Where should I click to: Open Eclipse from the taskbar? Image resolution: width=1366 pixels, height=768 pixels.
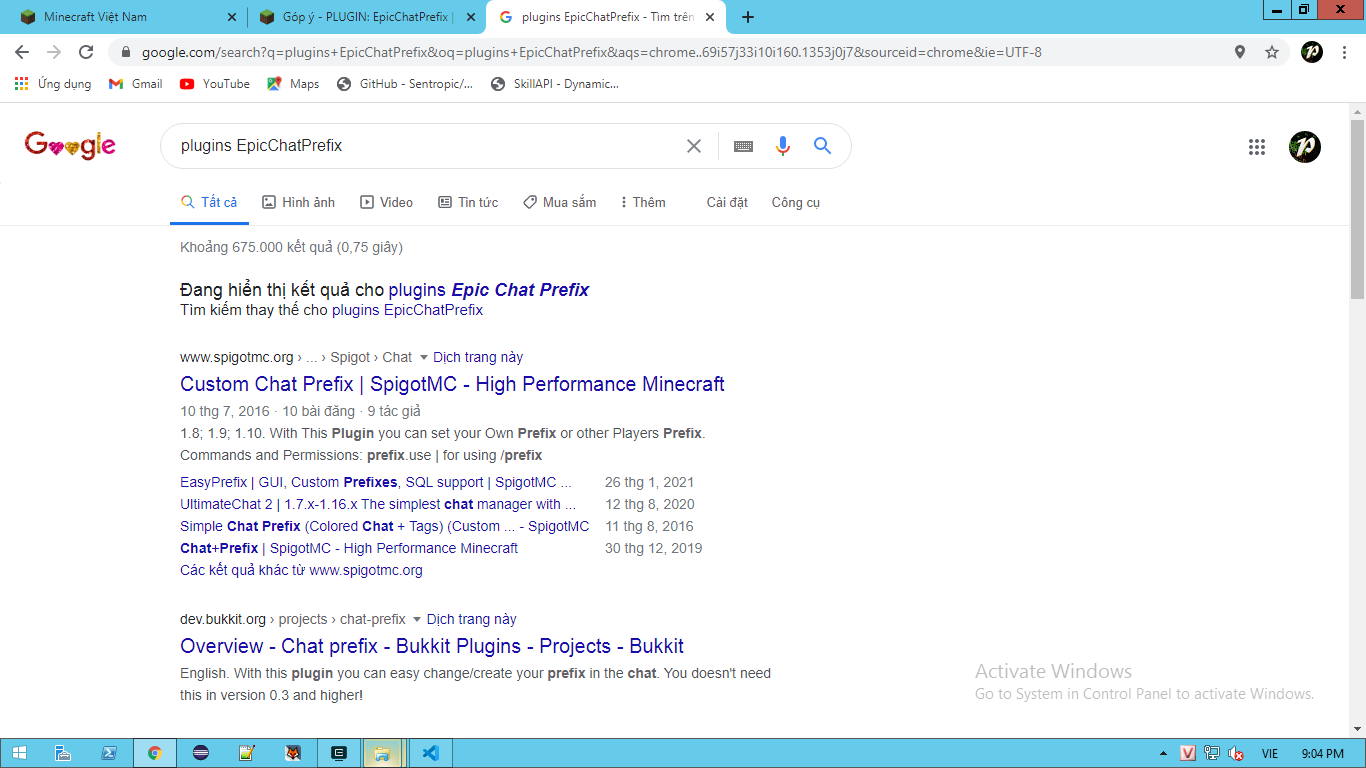pyautogui.click(x=201, y=754)
